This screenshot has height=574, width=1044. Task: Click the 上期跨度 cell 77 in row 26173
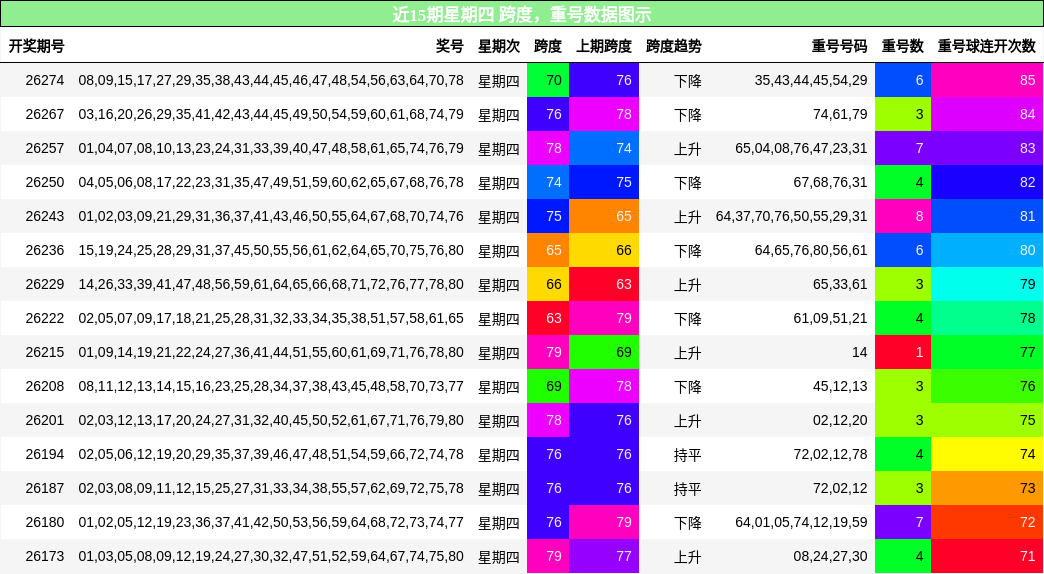point(604,556)
